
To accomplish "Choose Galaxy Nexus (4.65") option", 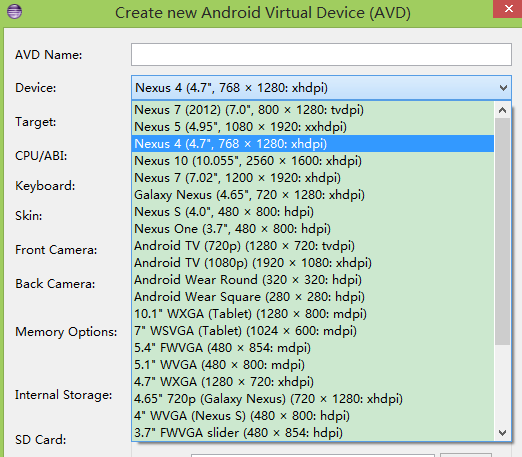I will pyautogui.click(x=313, y=195).
